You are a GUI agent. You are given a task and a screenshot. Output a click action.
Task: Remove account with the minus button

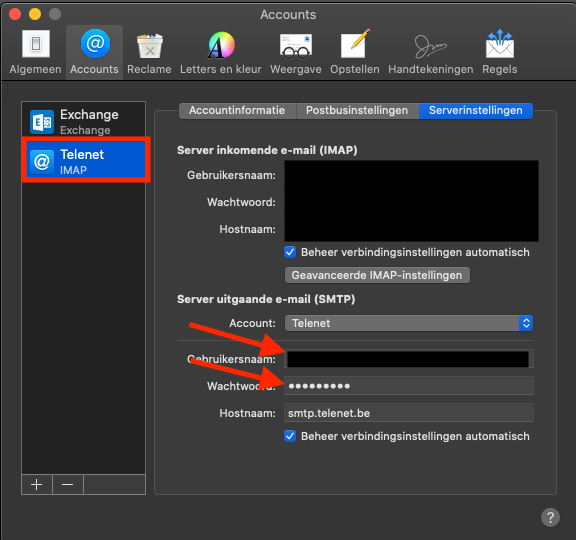point(68,485)
